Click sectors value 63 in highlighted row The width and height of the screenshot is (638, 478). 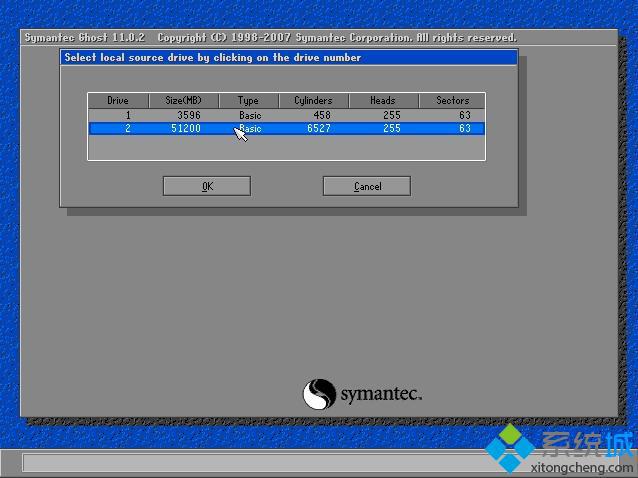465,129
